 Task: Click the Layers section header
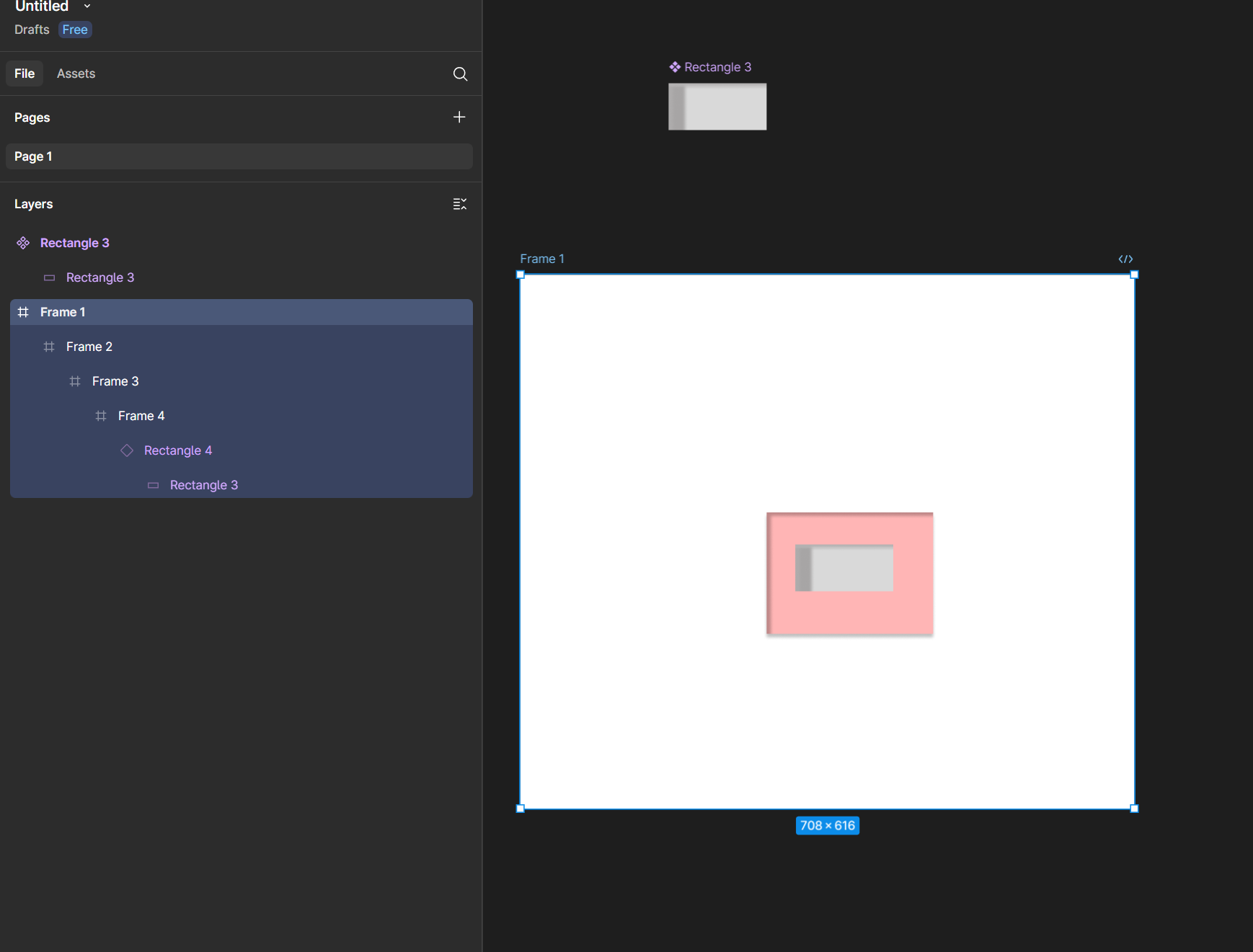(33, 204)
